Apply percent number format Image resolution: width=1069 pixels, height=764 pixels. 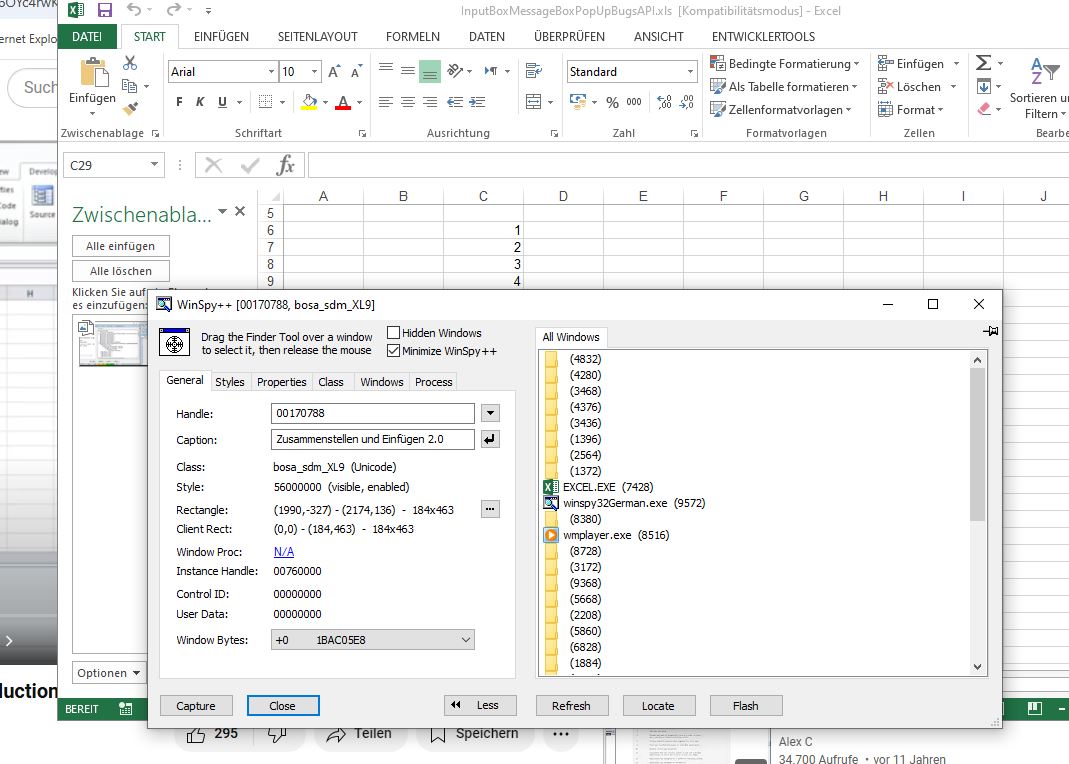point(612,102)
